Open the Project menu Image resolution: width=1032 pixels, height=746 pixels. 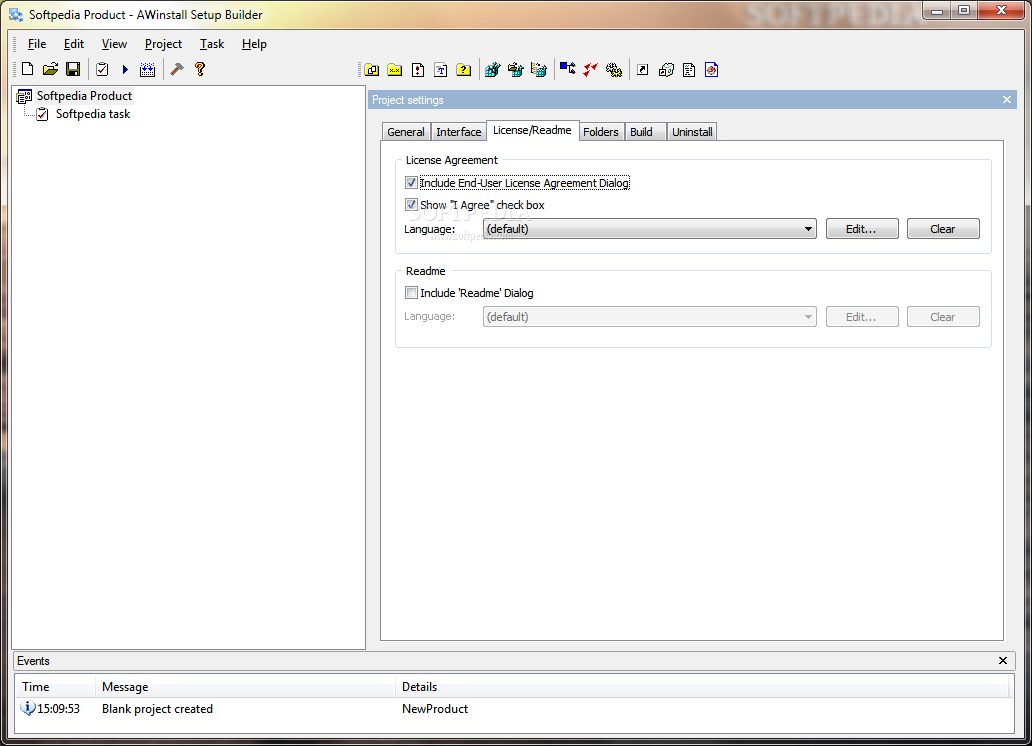163,44
